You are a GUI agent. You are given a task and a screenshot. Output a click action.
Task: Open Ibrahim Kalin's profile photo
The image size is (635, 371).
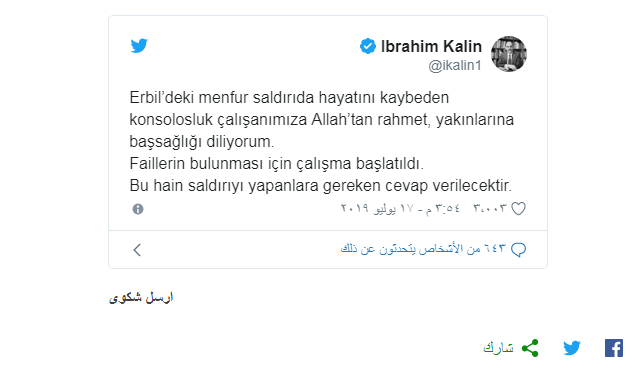pyautogui.click(x=509, y=54)
